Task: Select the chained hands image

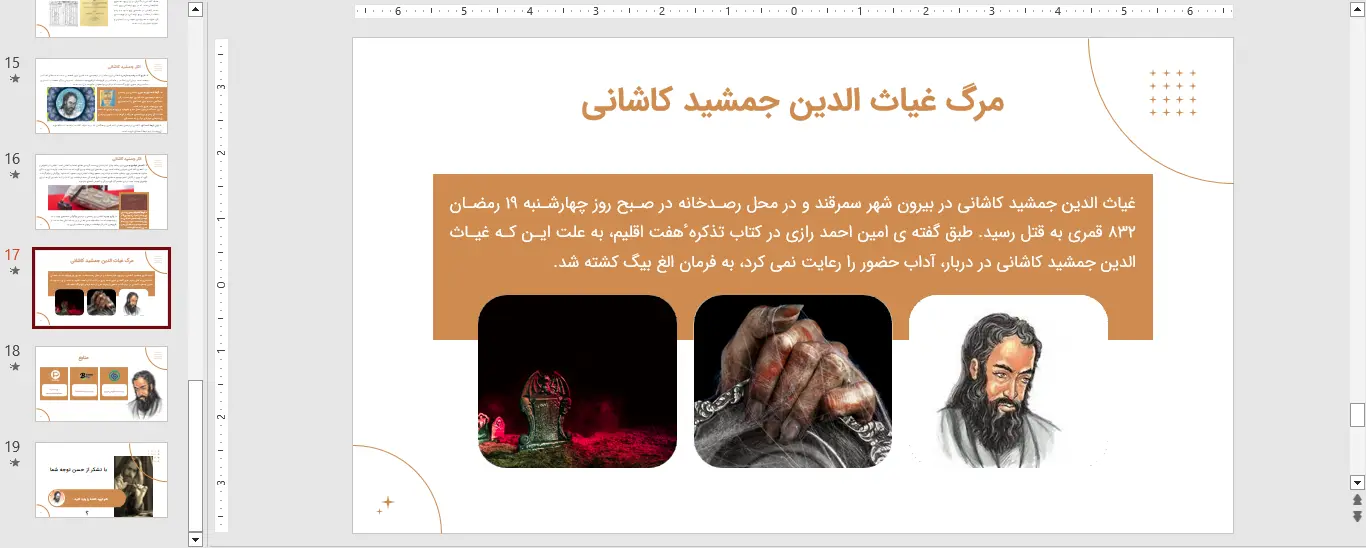Action: pos(792,382)
